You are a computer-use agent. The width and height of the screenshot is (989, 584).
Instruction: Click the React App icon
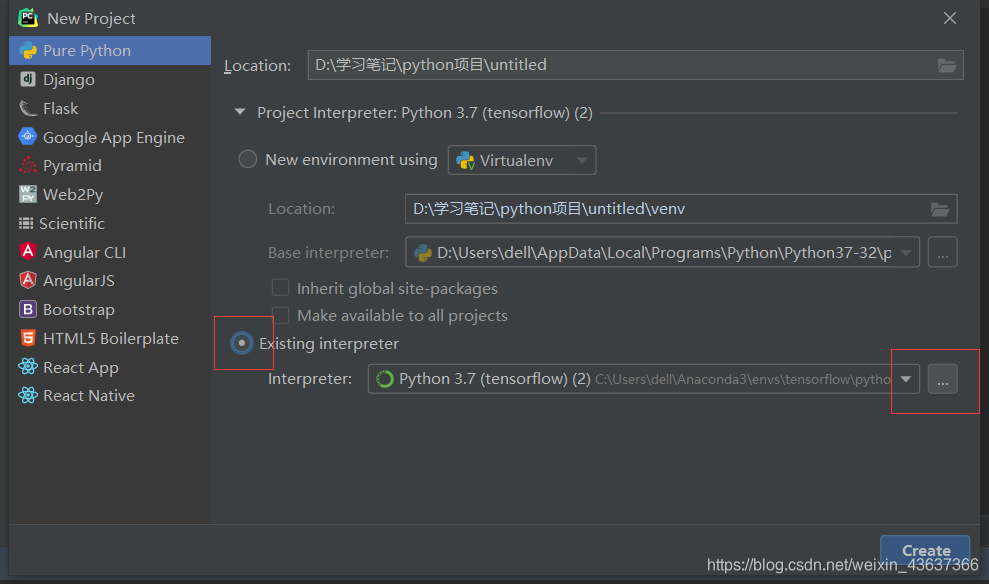click(28, 366)
